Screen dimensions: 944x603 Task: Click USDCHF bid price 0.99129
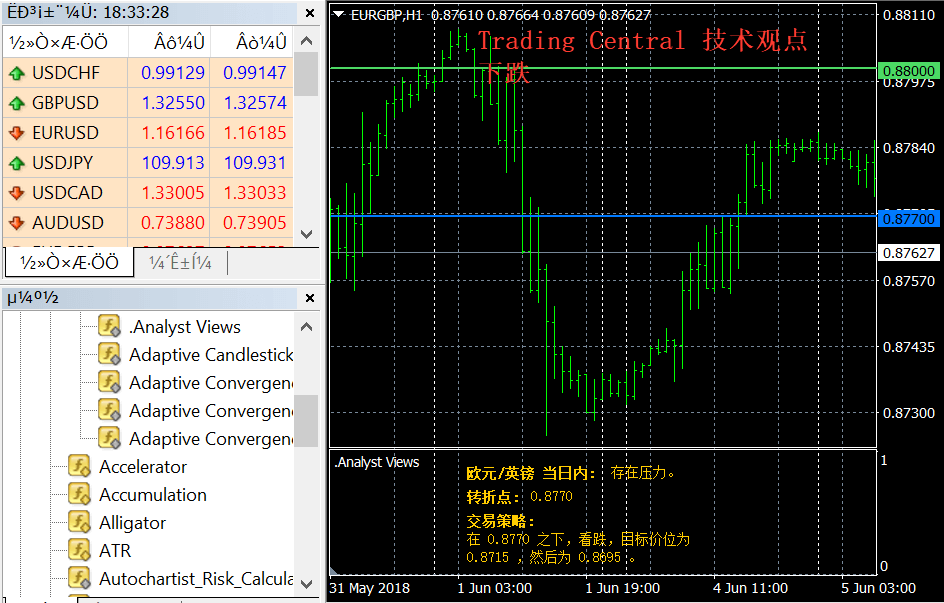point(173,73)
